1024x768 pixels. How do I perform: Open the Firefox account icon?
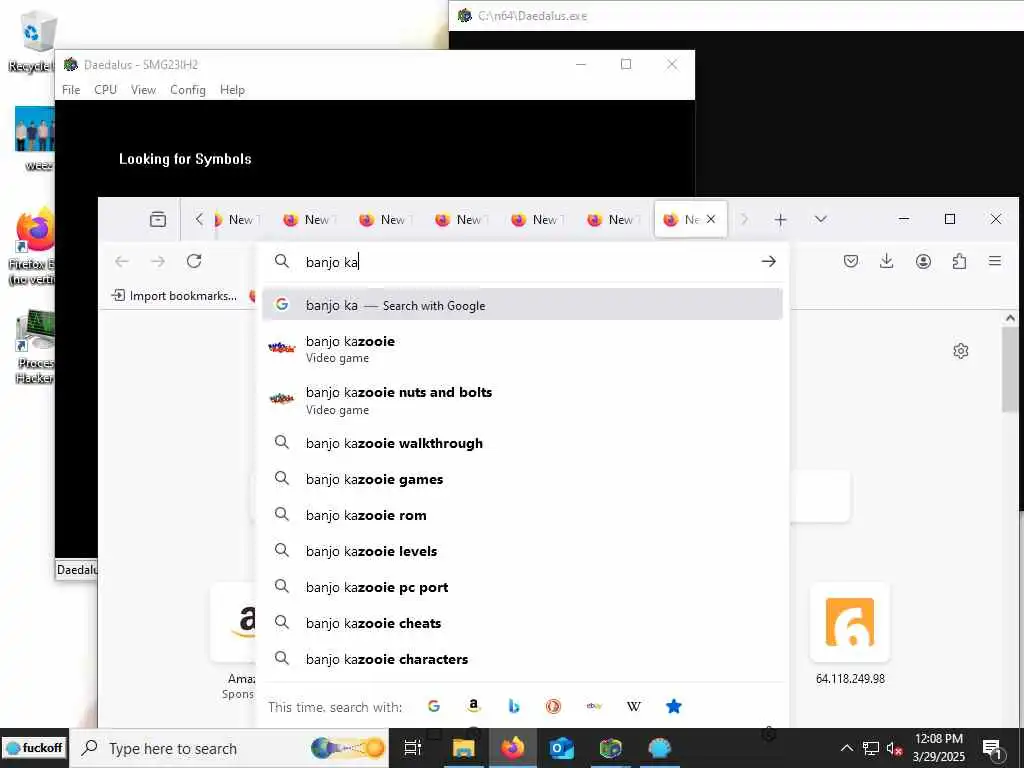pos(923,261)
